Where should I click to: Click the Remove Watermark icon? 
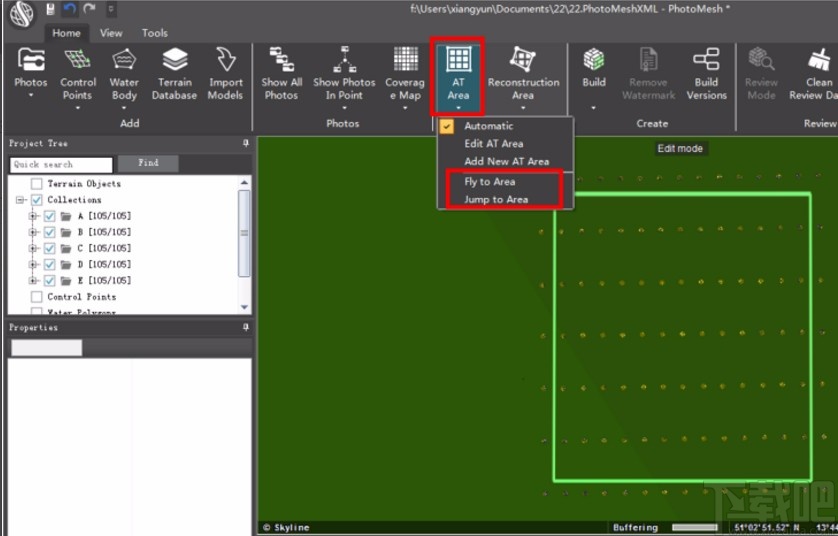point(648,59)
